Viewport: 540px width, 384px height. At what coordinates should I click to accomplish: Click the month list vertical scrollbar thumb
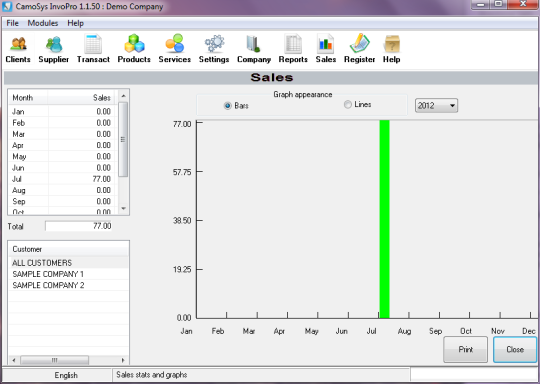(x=123, y=139)
